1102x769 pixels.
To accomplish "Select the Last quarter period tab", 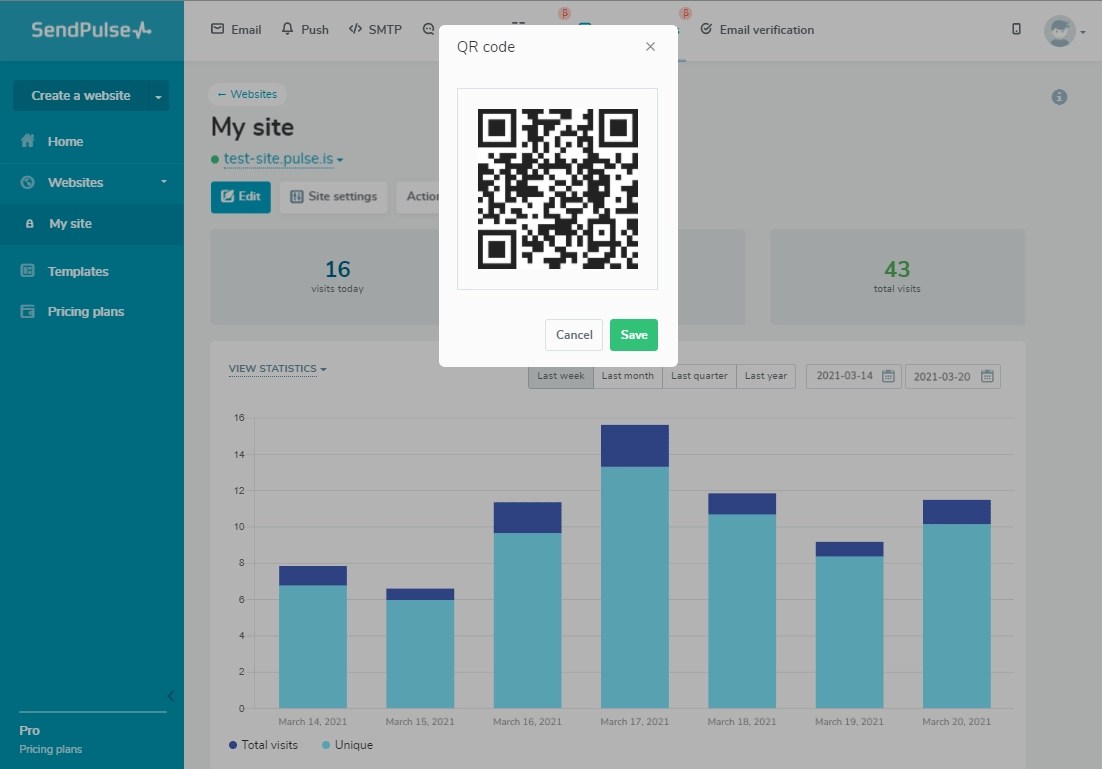I will coord(698,376).
